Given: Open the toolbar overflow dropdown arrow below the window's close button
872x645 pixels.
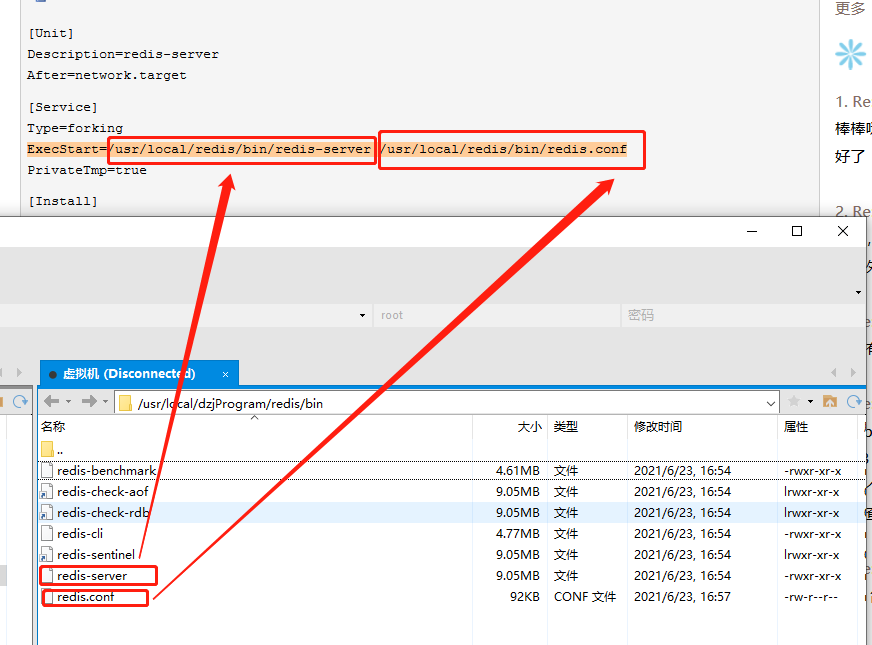Looking at the screenshot, I should coord(858,292).
